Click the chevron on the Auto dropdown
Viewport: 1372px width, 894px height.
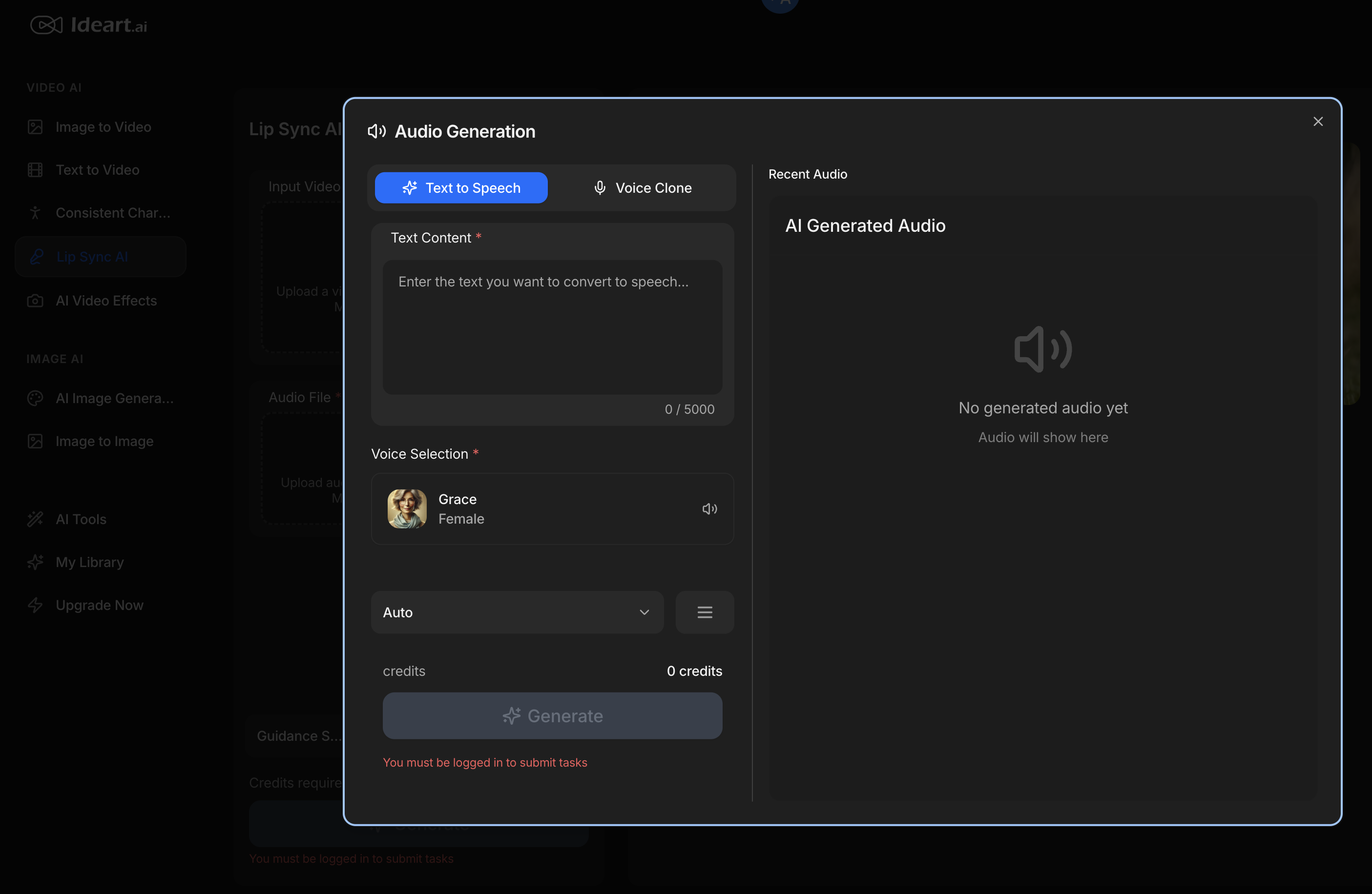(644, 612)
